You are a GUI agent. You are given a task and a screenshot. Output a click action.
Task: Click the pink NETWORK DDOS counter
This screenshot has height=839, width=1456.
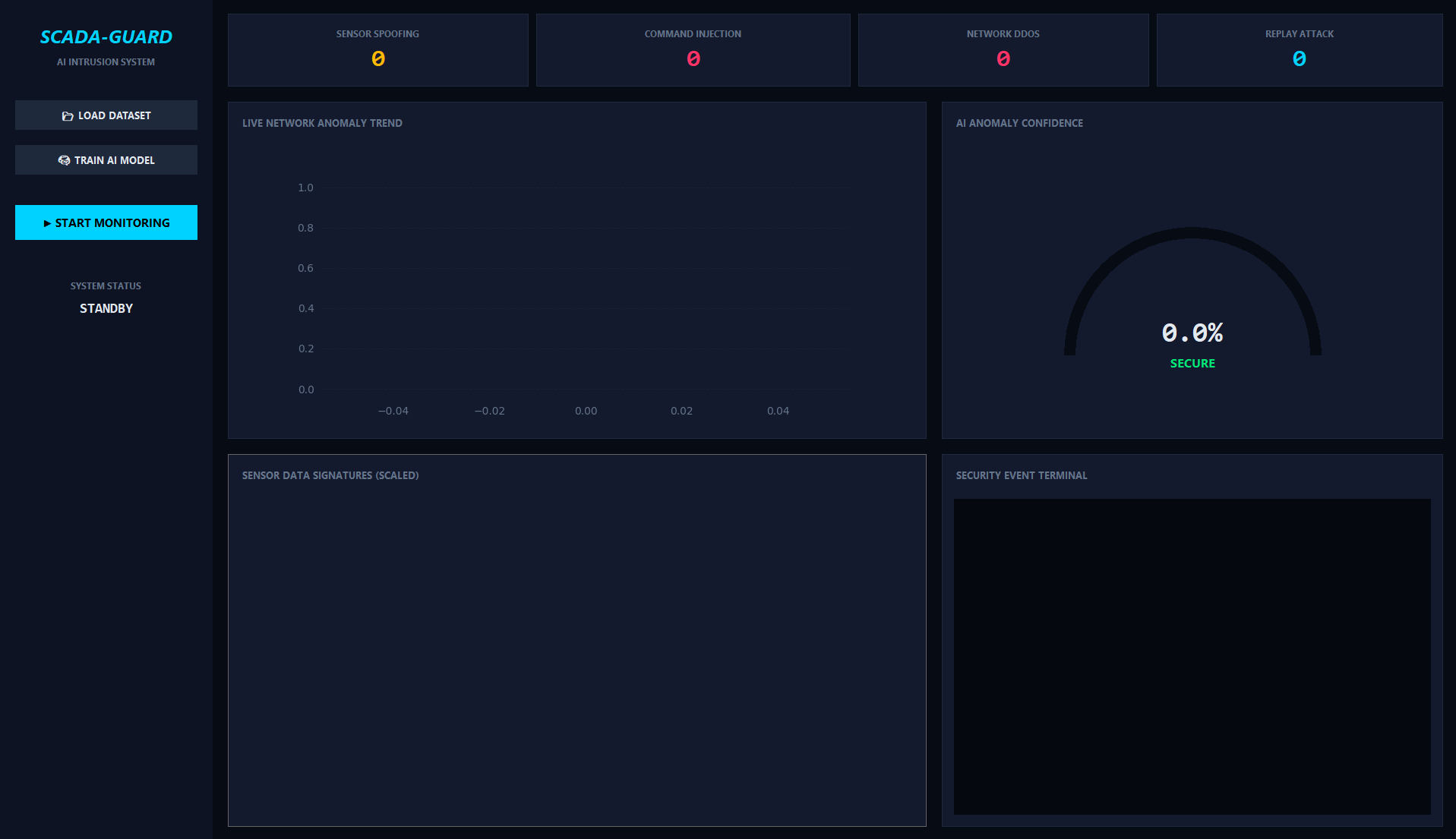pyautogui.click(x=1003, y=58)
